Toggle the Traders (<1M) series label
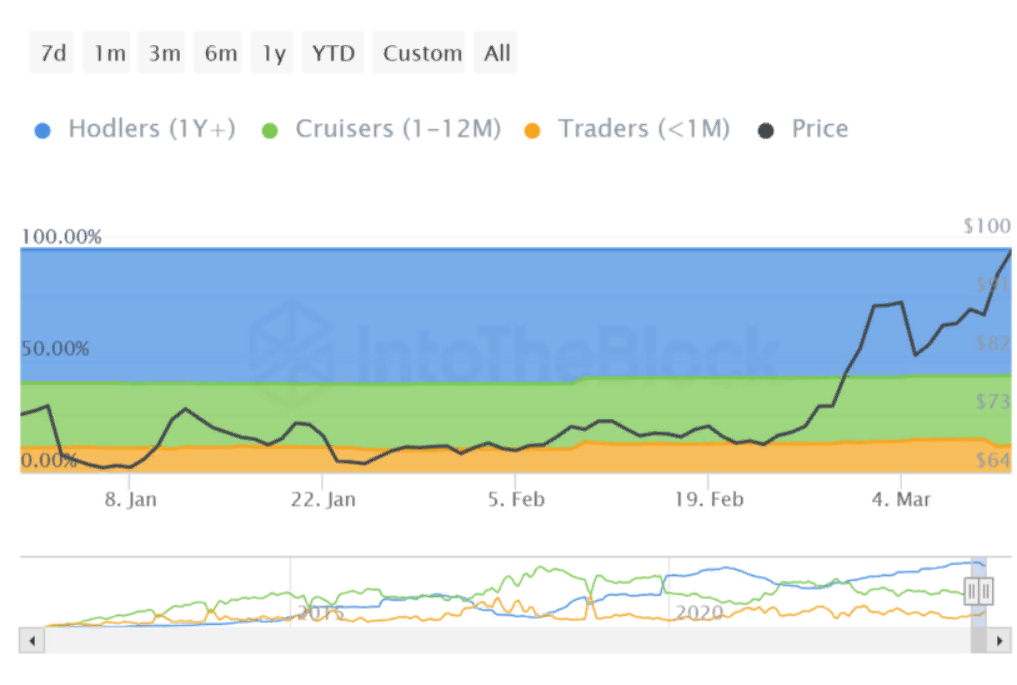Screen dimensions: 1017x685 click(x=644, y=129)
